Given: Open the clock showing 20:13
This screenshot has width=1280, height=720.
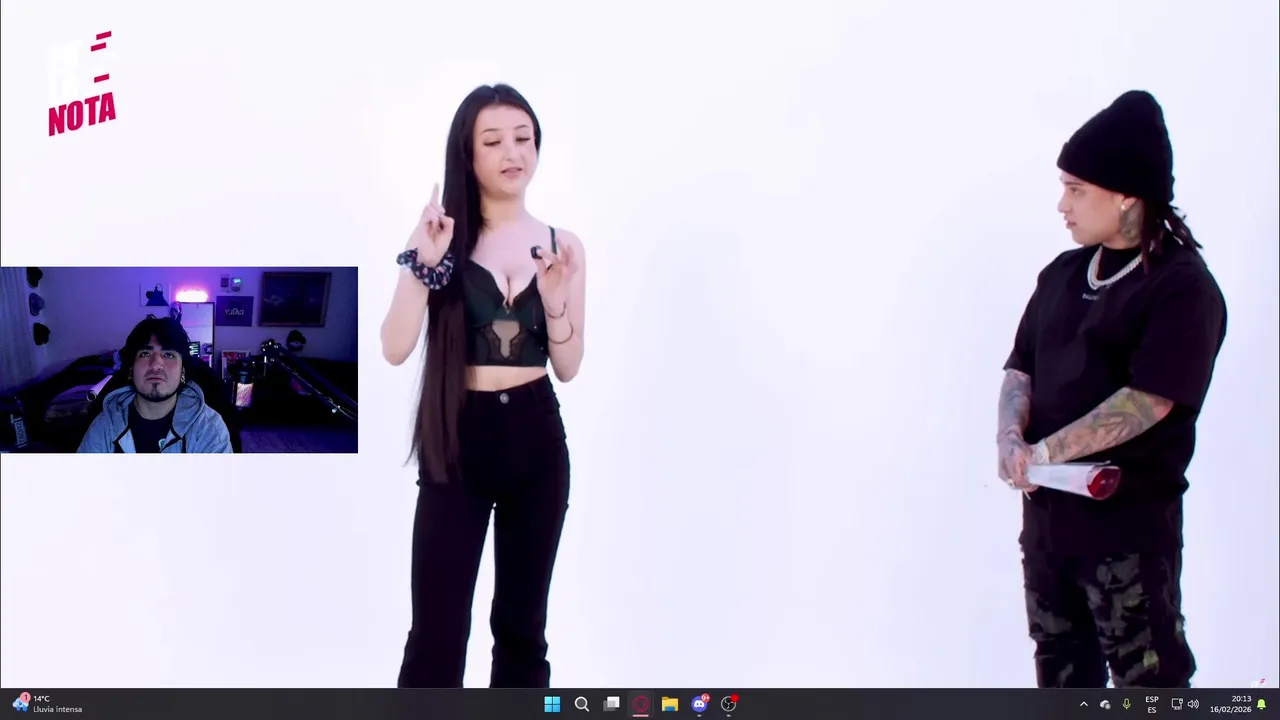Looking at the screenshot, I should [1230, 704].
